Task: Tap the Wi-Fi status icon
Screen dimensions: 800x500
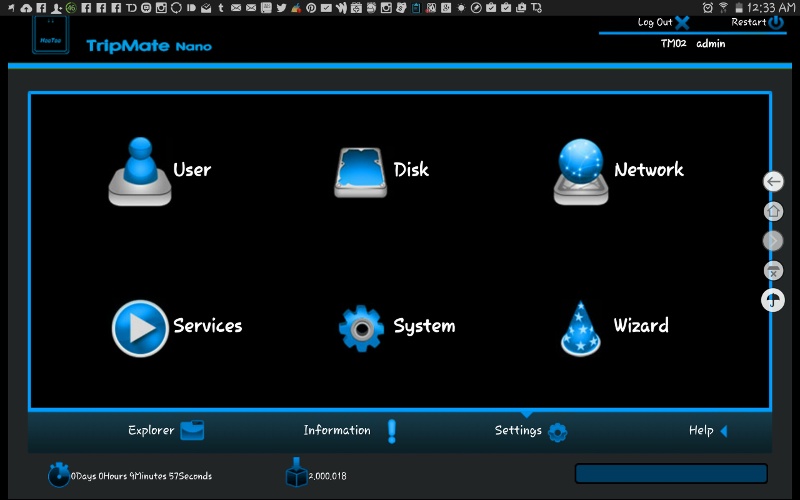Action: 723,8
